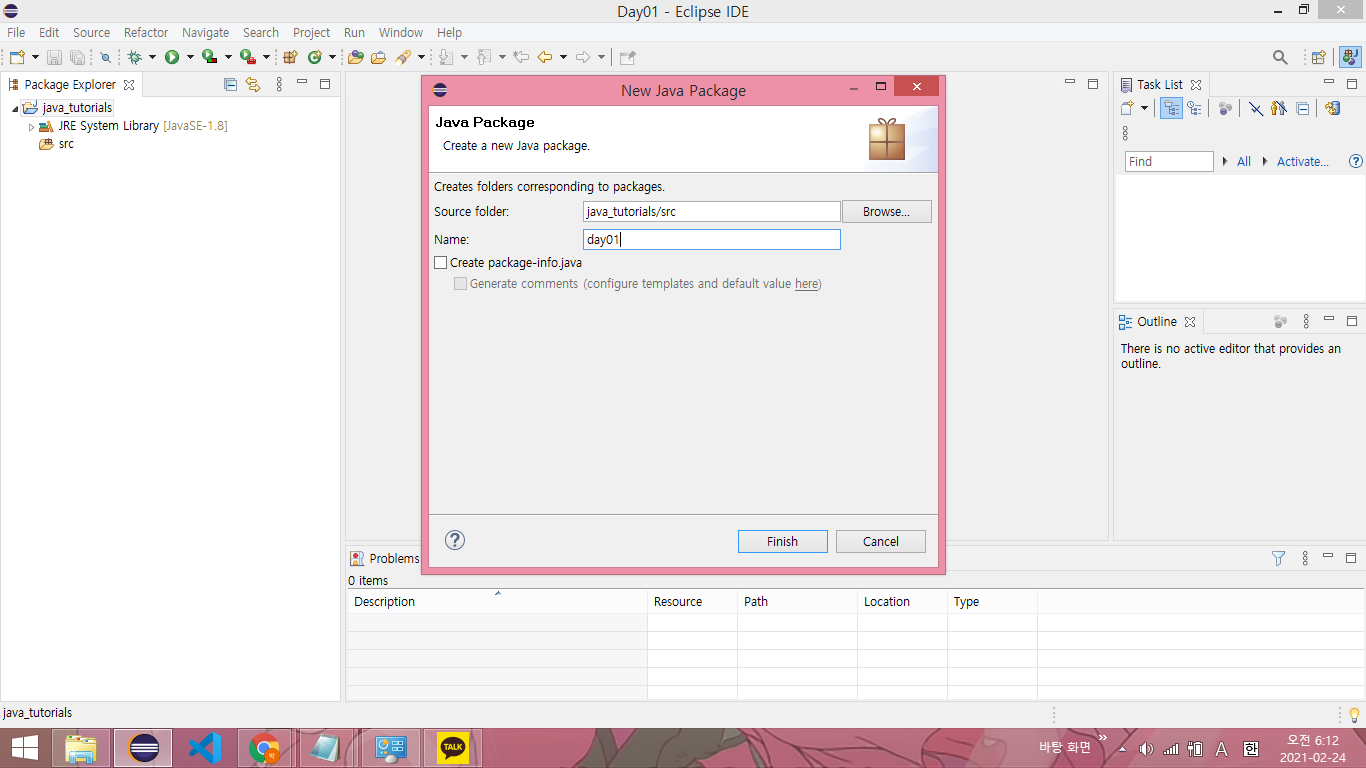Screen dimensions: 1366x768
Task: Toggle Hide Completed Tasks in Task List
Action: point(1256,108)
